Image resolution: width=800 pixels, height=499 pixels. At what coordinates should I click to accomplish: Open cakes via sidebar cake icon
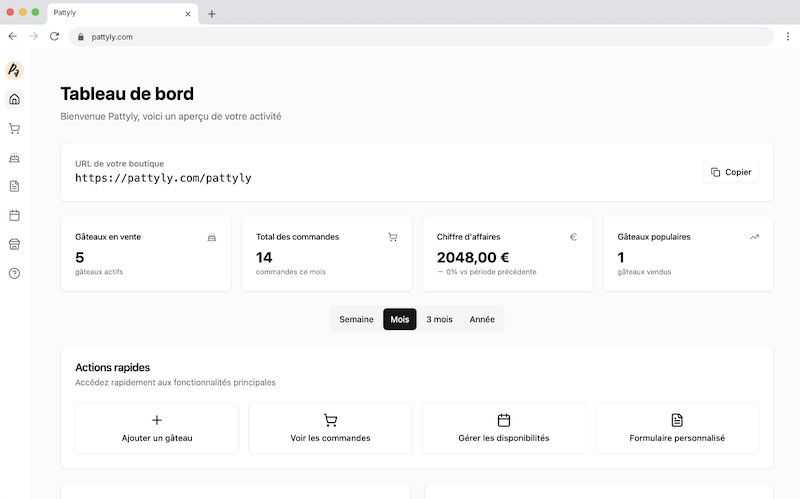point(14,157)
